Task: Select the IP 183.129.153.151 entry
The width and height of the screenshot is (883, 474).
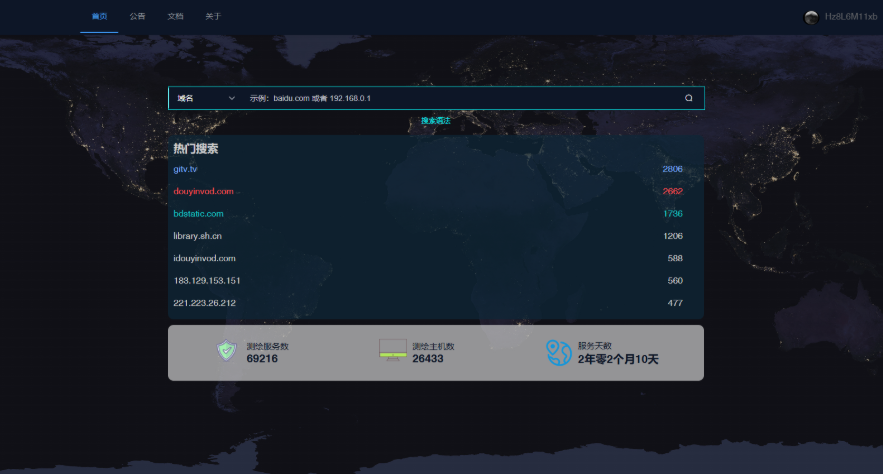Action: tap(207, 280)
